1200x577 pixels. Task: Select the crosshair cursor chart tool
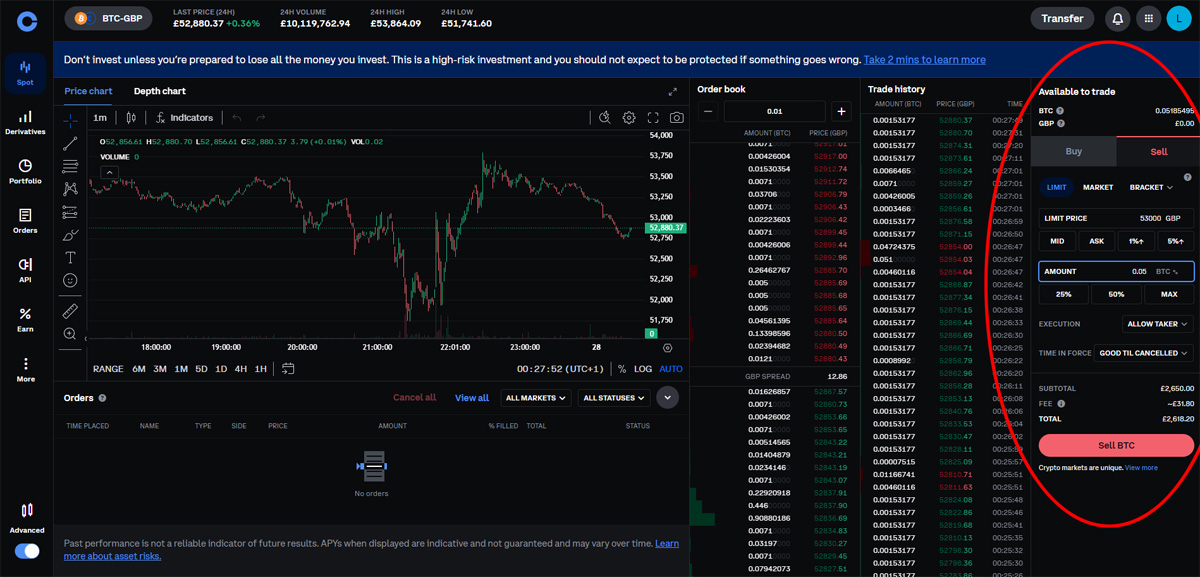(70, 120)
